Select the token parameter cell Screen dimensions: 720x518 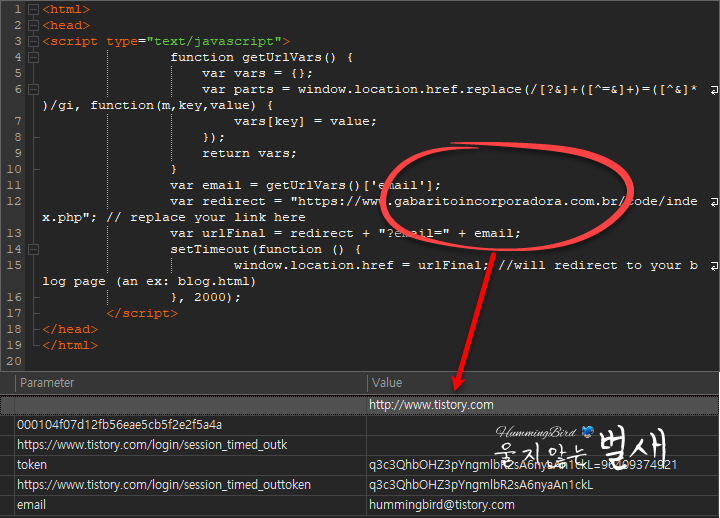(x=191, y=465)
